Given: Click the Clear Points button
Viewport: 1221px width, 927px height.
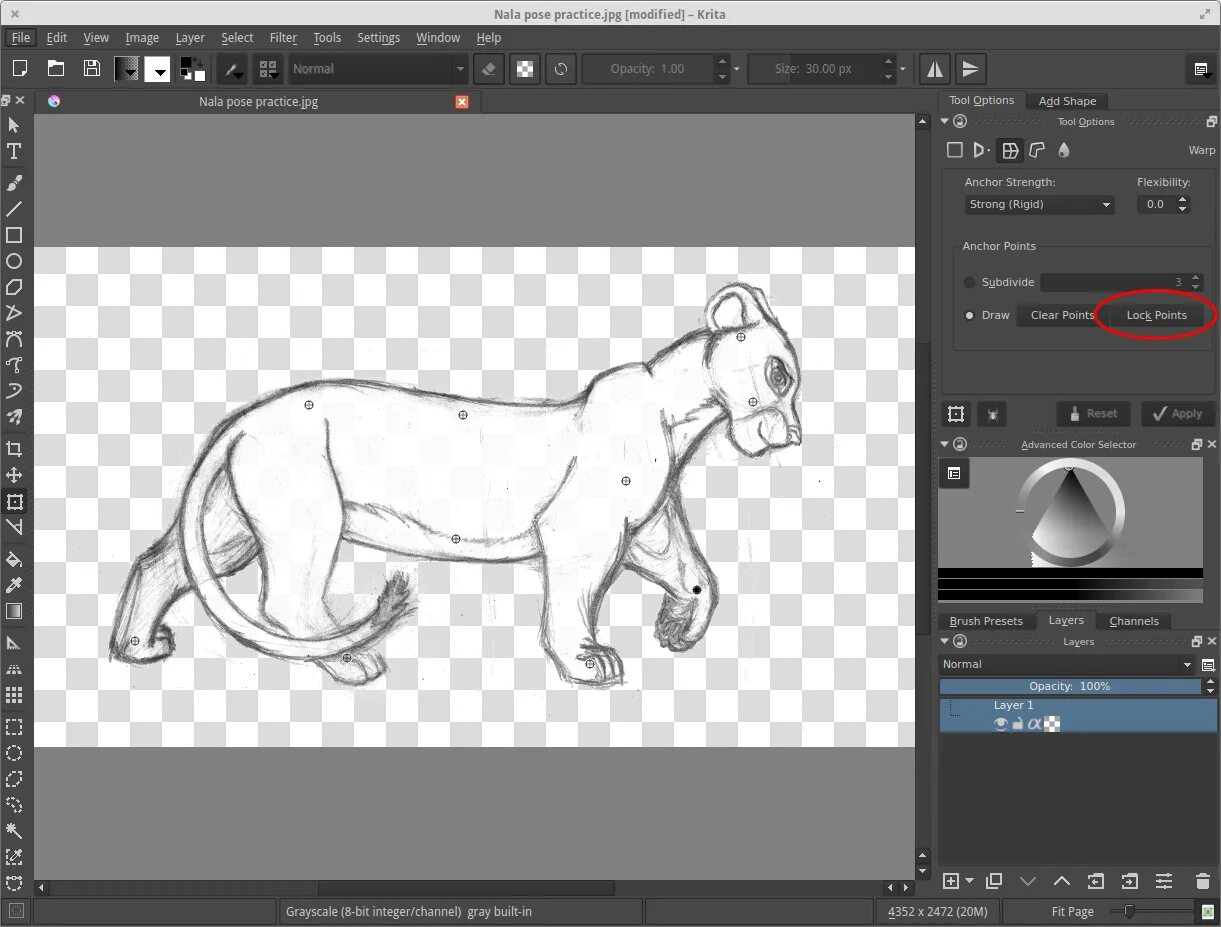Looking at the screenshot, I should (1062, 315).
